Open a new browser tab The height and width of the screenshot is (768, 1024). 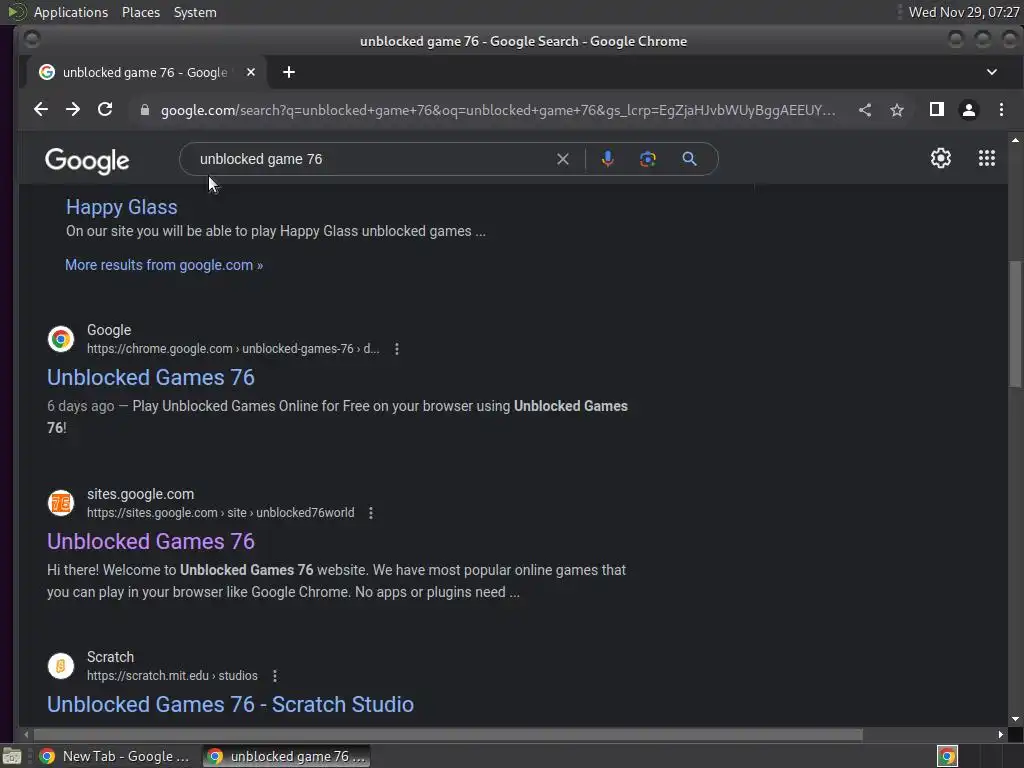click(x=289, y=72)
